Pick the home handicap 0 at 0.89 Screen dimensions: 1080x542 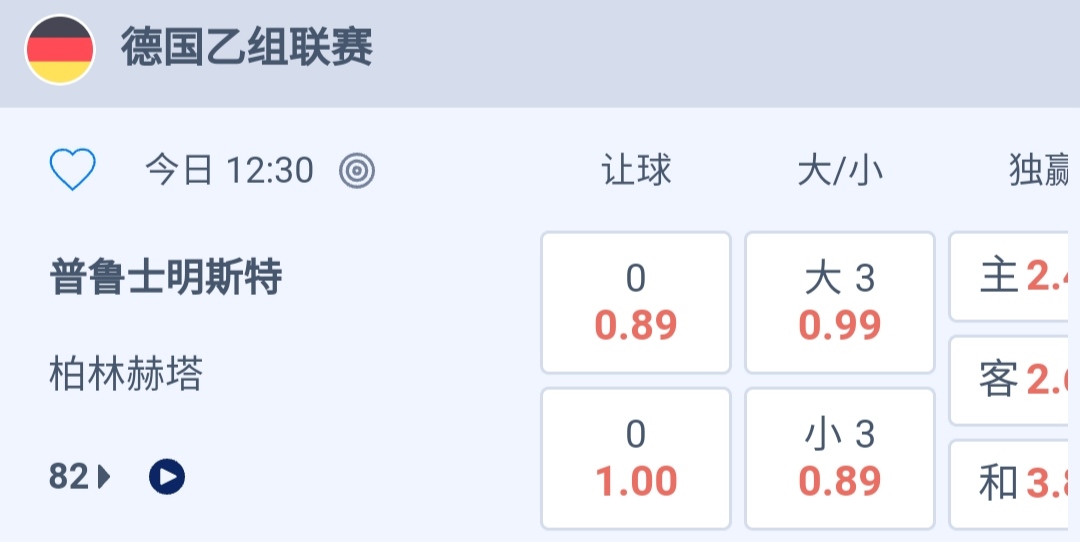coord(636,302)
